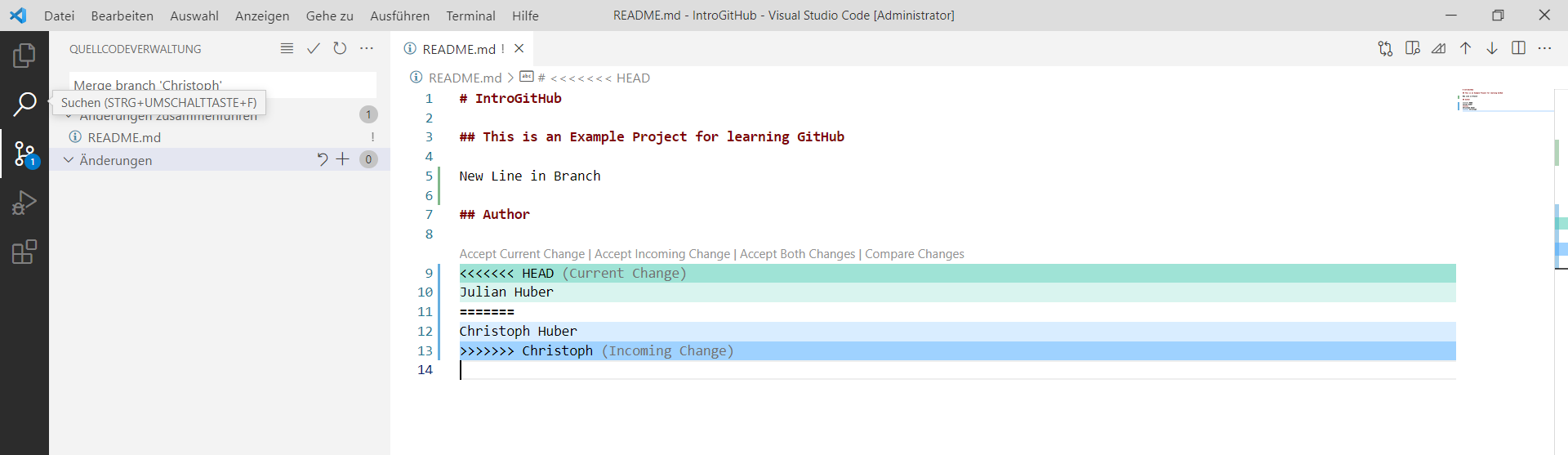The image size is (1568, 455).
Task: Accept Incoming Change for the conflict
Action: pos(662,254)
